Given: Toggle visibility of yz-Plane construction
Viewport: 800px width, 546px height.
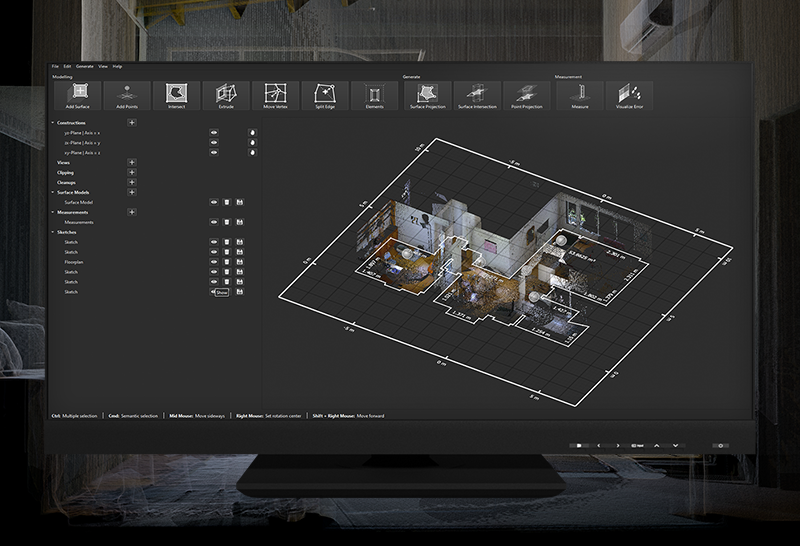Looking at the screenshot, I should tap(214, 132).
